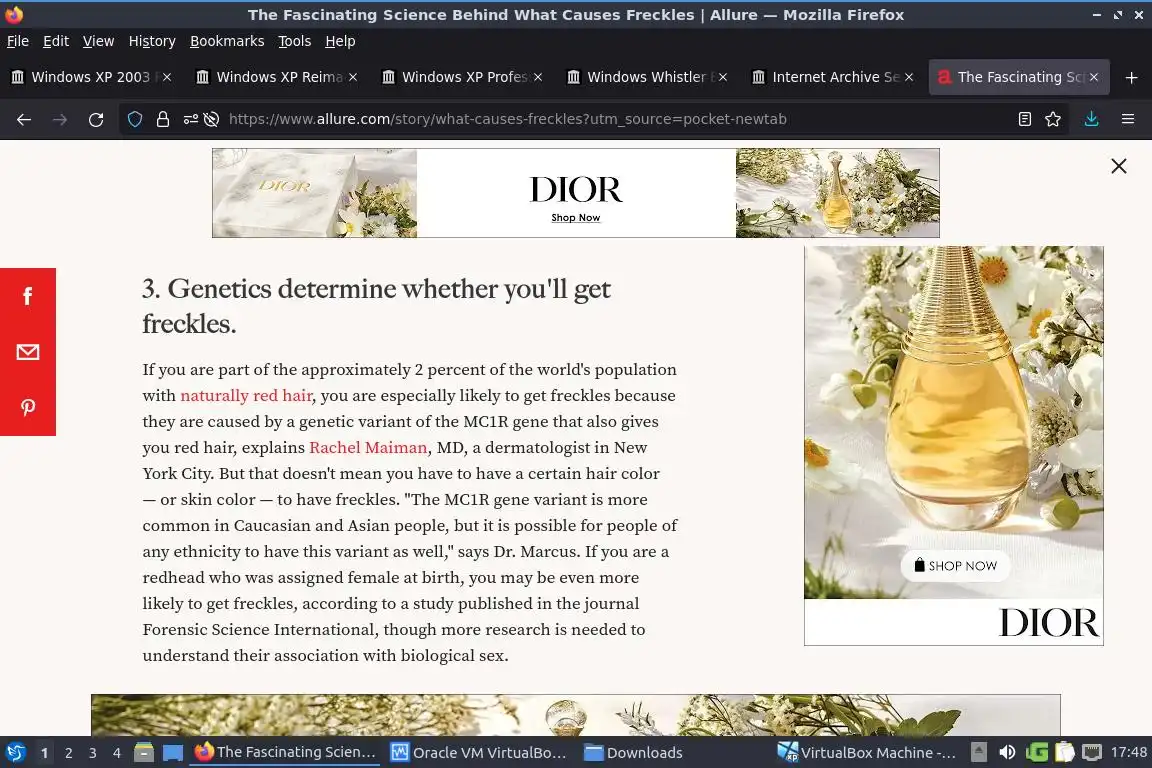Close the Windows XP Reima tab
This screenshot has width=1152, height=768.
pos(353,77)
